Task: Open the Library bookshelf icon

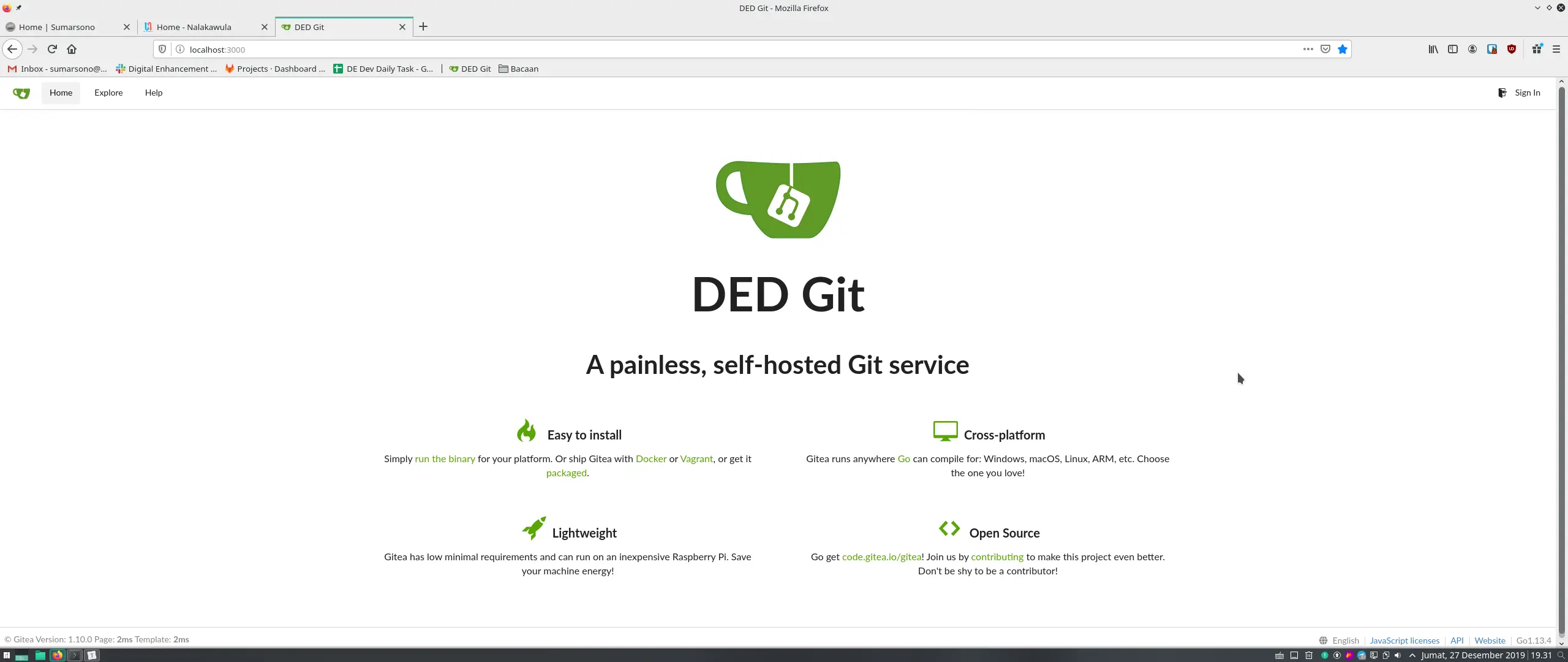Action: pyautogui.click(x=1433, y=49)
